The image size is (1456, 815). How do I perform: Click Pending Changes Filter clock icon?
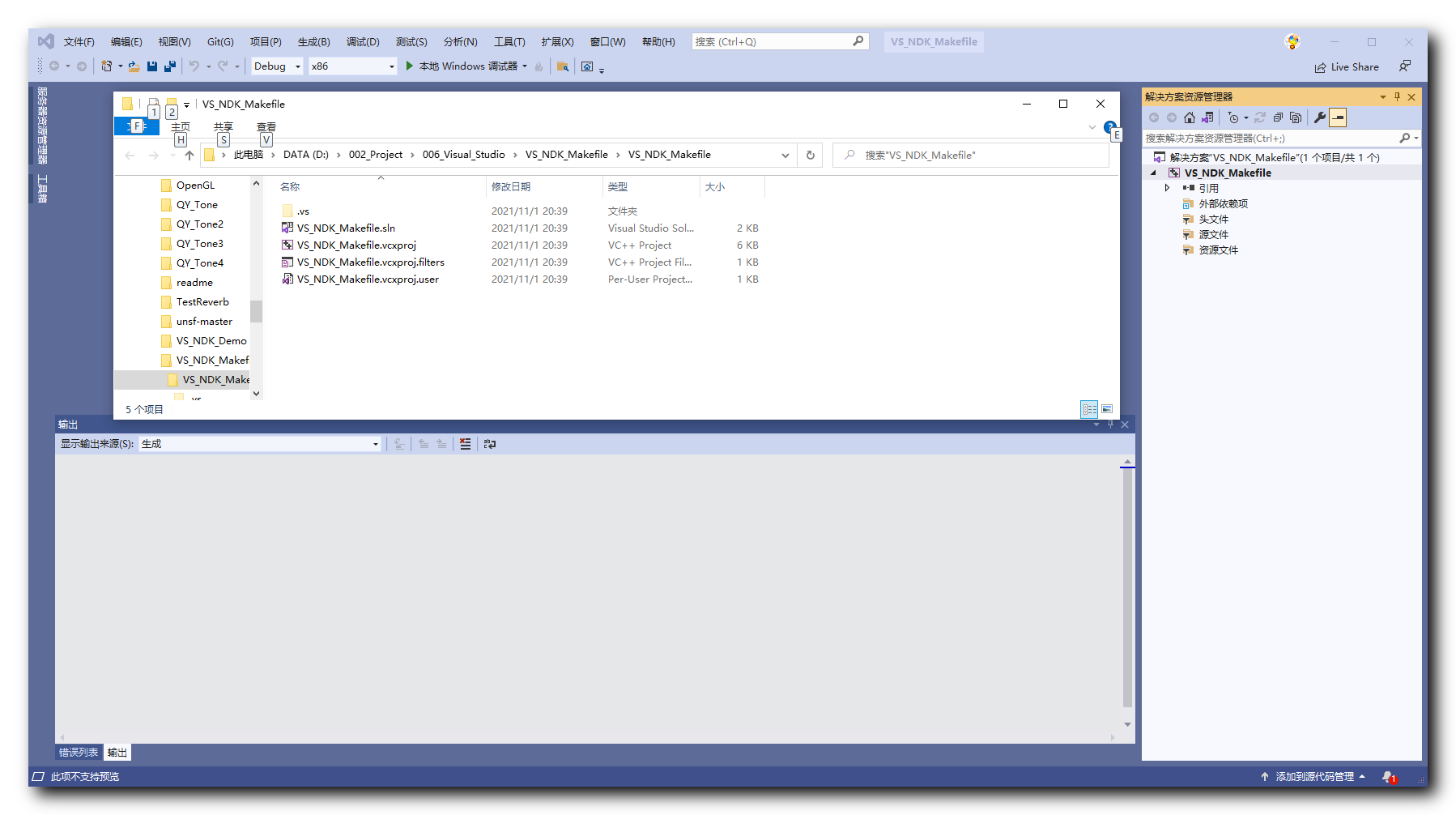click(x=1233, y=117)
